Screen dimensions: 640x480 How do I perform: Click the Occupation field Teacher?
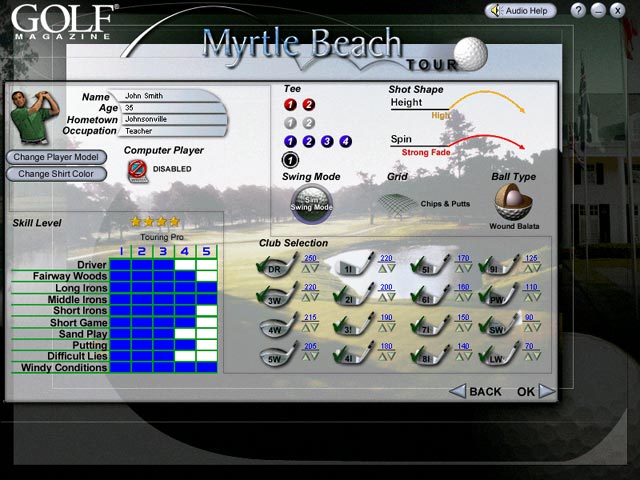(171, 131)
